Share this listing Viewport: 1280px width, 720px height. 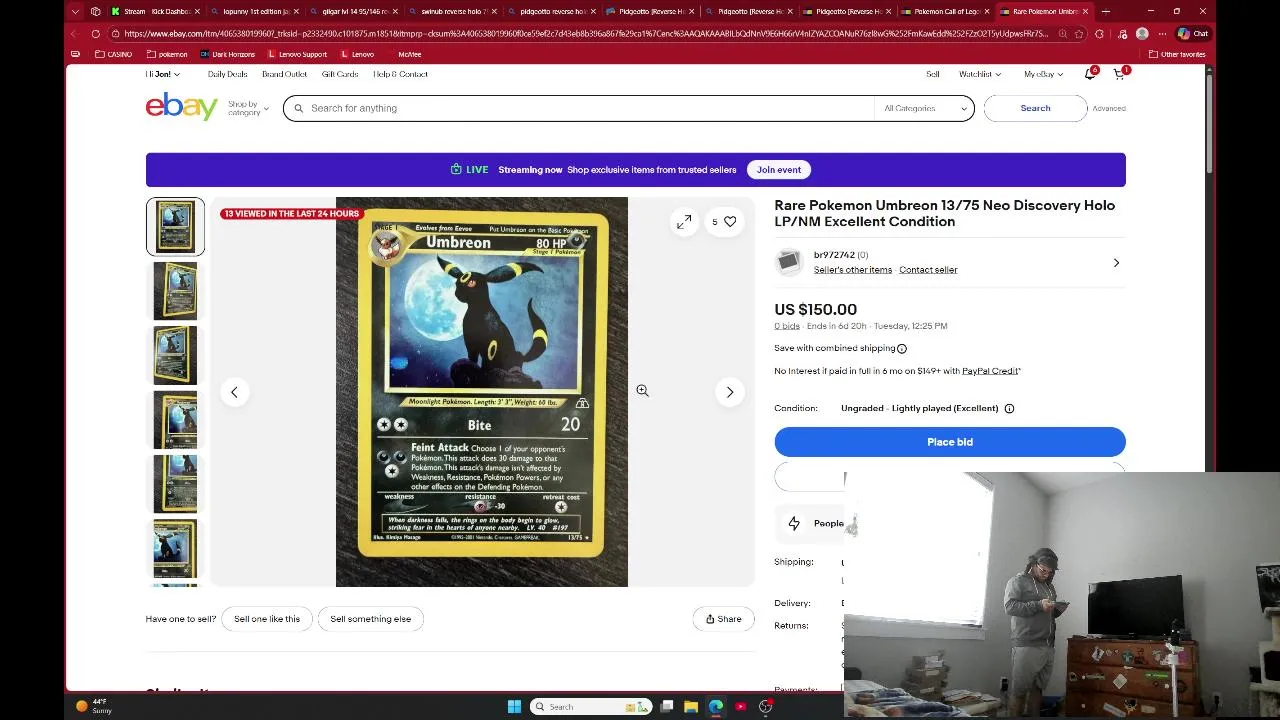pos(724,619)
